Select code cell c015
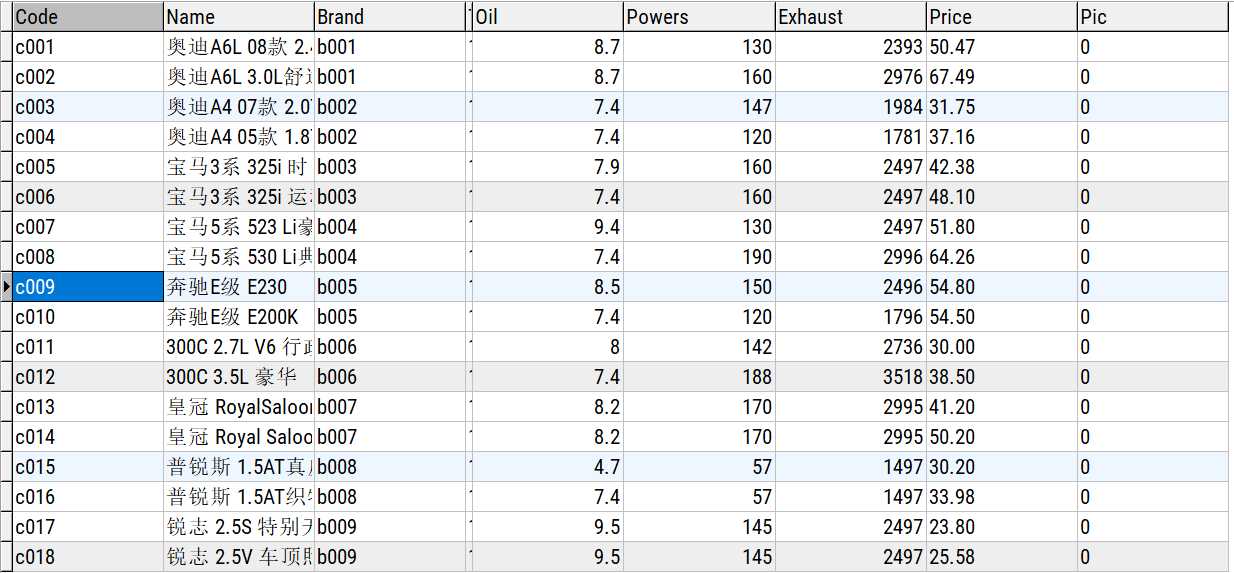Viewport: 1234px width, 573px height. pyautogui.click(x=88, y=467)
